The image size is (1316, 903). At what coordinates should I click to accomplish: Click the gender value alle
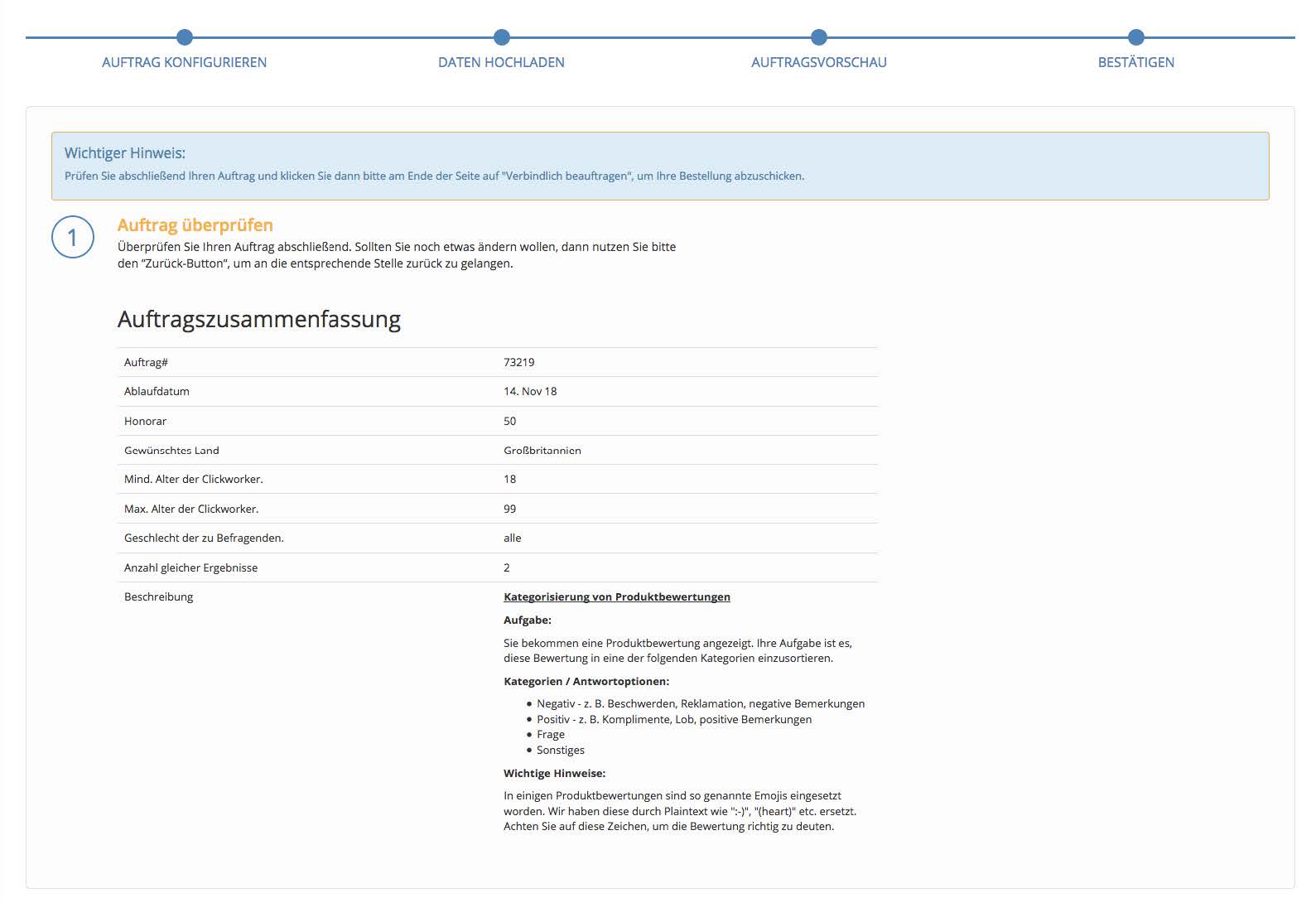[x=513, y=538]
